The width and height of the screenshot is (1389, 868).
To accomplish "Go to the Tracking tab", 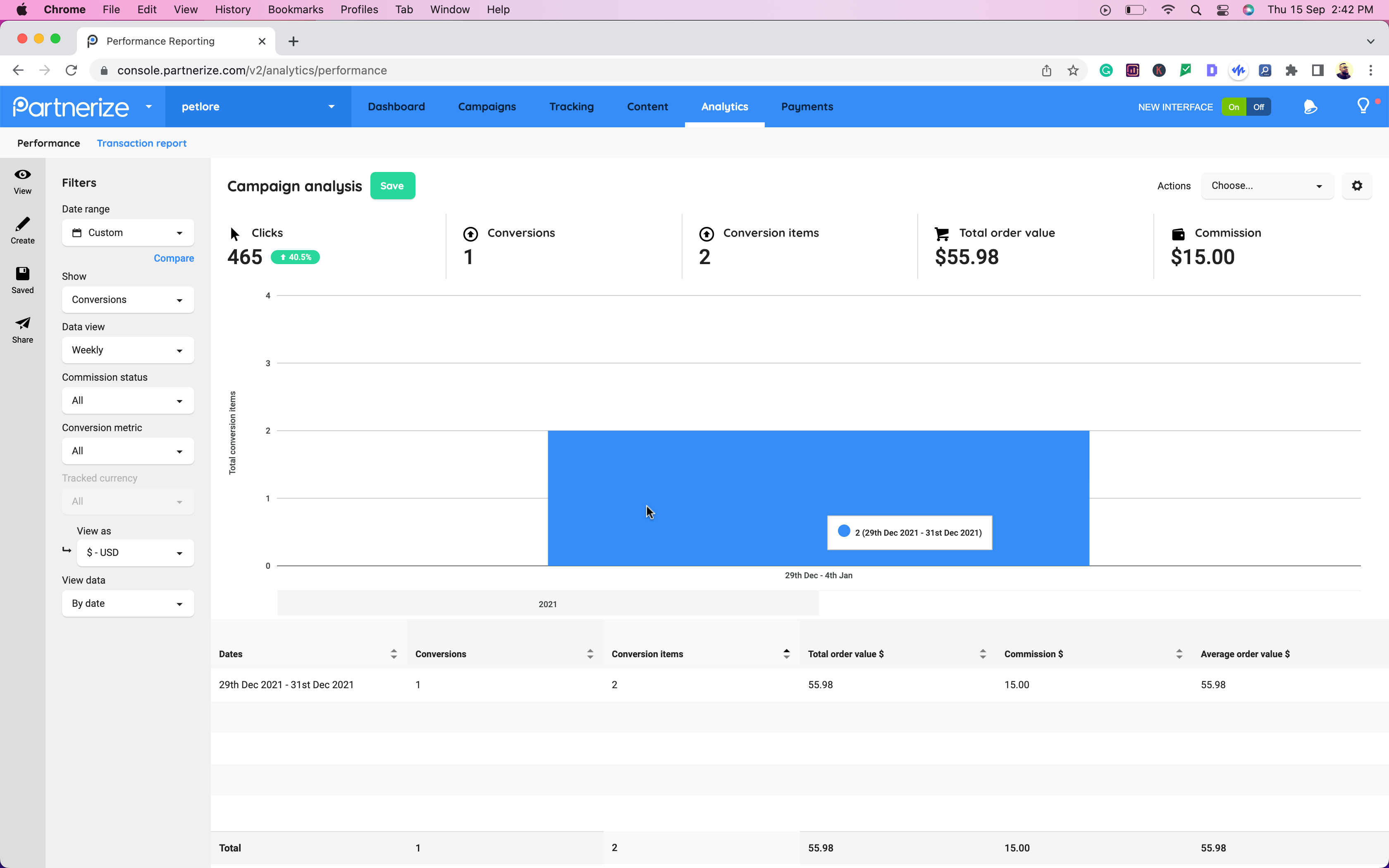I will click(571, 107).
